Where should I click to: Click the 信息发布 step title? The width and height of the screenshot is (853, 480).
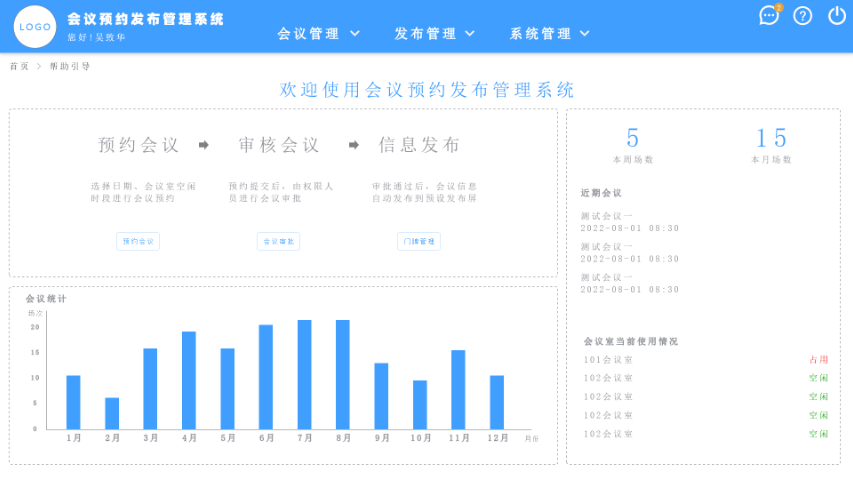coord(419,145)
